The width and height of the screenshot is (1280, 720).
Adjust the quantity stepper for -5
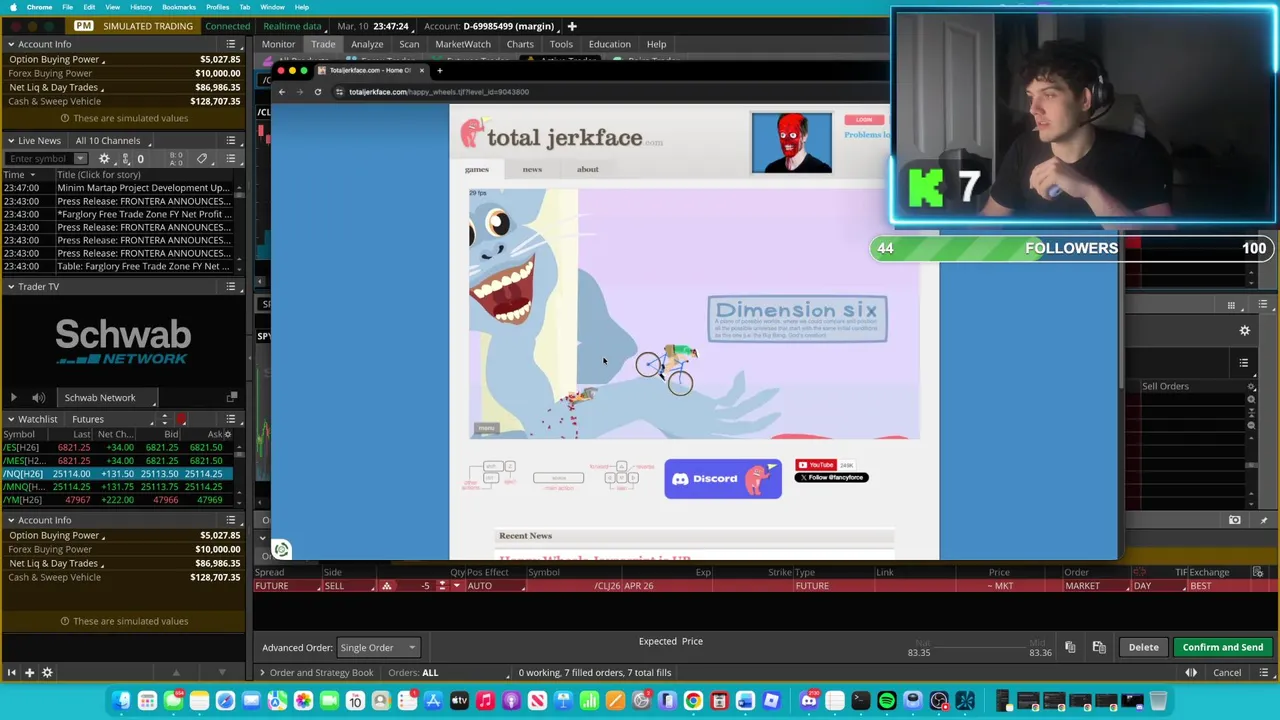[x=441, y=586]
